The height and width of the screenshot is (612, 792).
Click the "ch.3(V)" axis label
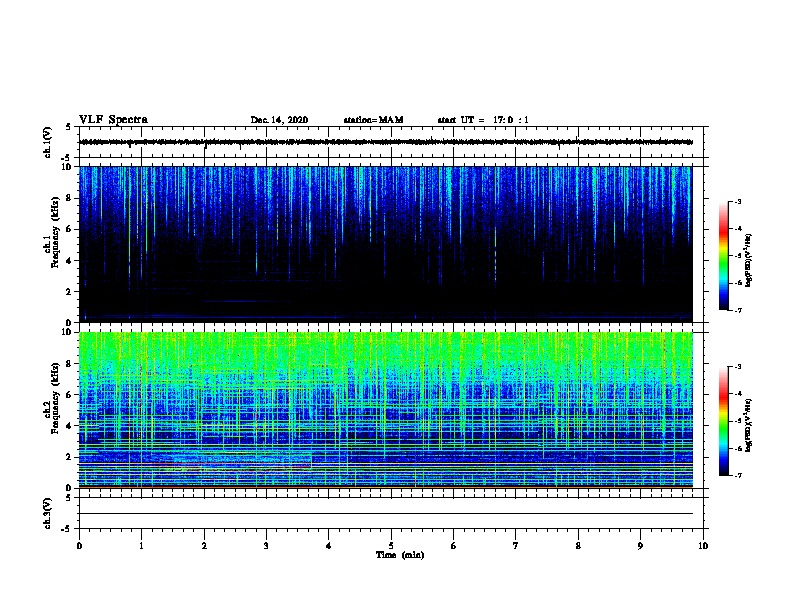pyautogui.click(x=47, y=514)
